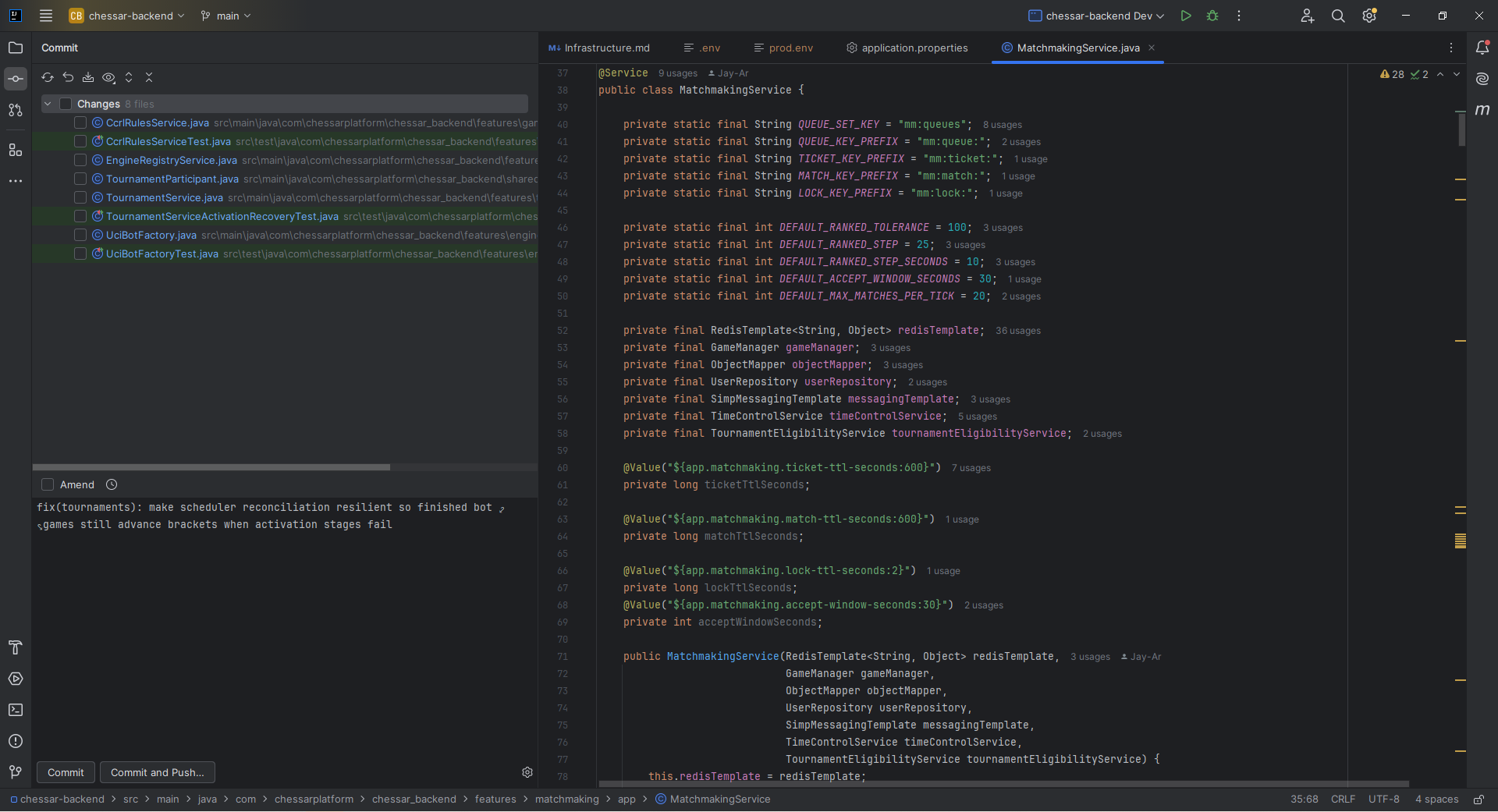1498x812 pixels.
Task: Toggle read-only lock icon in status bar
Action: [1478, 800]
